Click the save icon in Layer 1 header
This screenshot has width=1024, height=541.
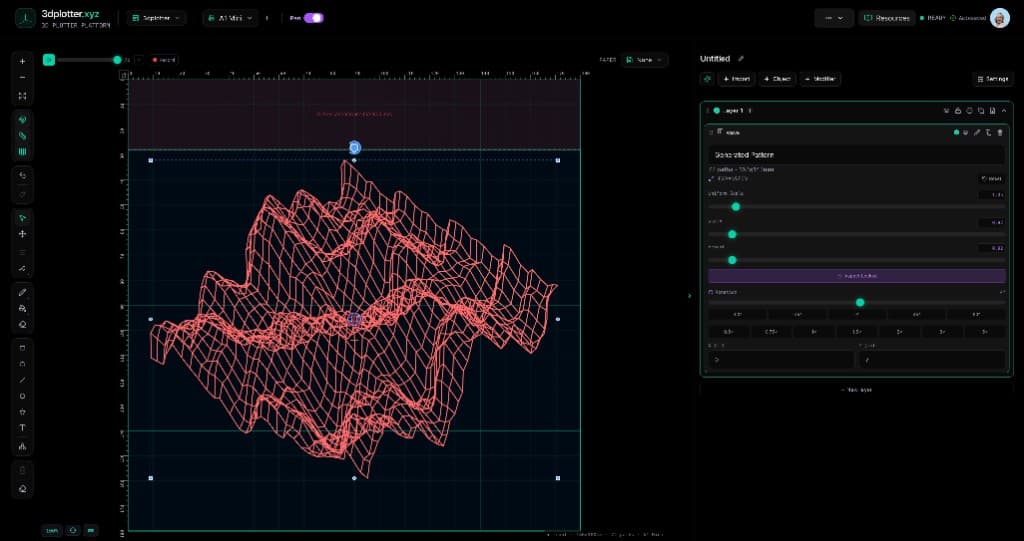coord(992,111)
